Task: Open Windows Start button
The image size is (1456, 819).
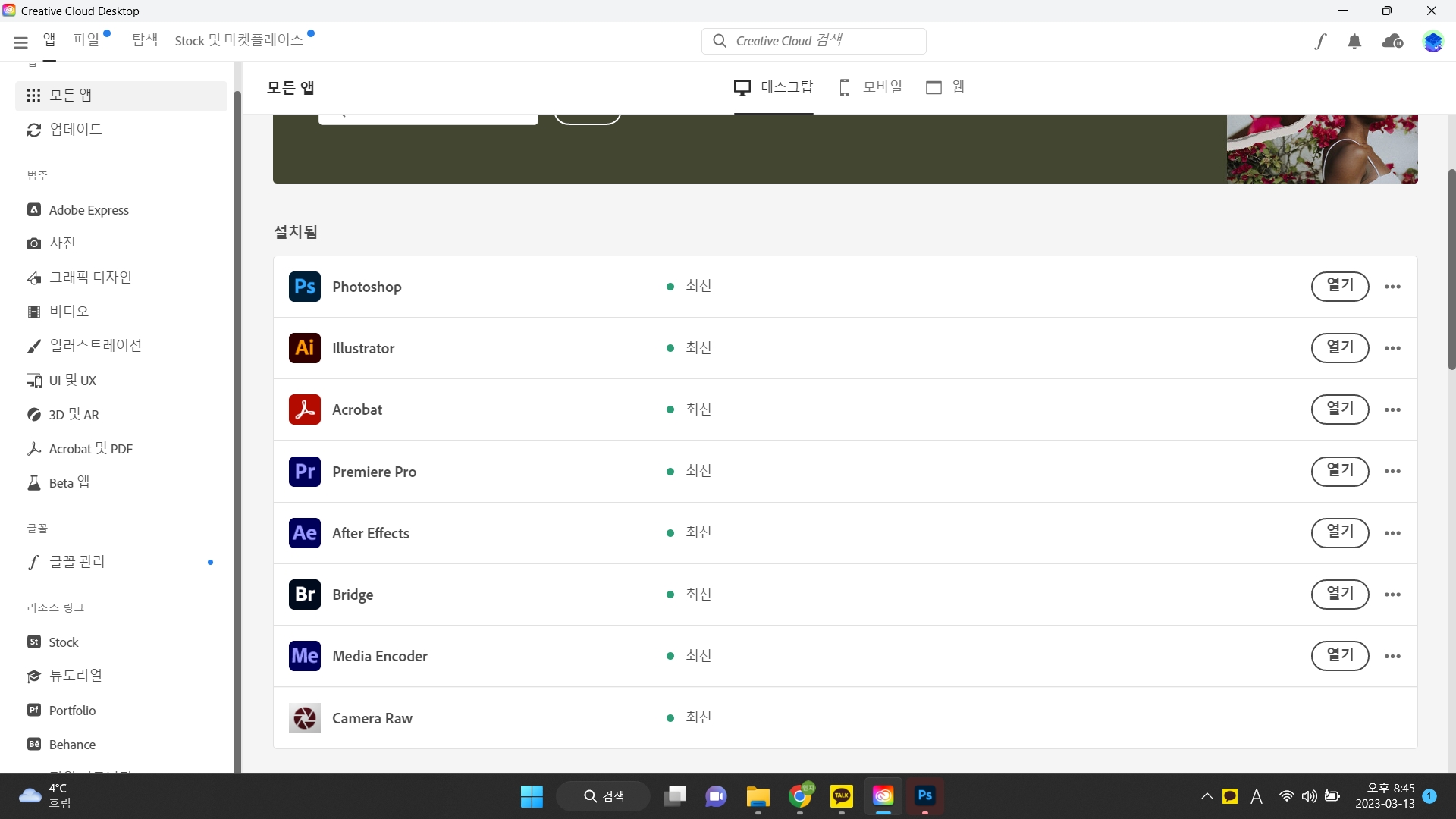Action: 532,796
